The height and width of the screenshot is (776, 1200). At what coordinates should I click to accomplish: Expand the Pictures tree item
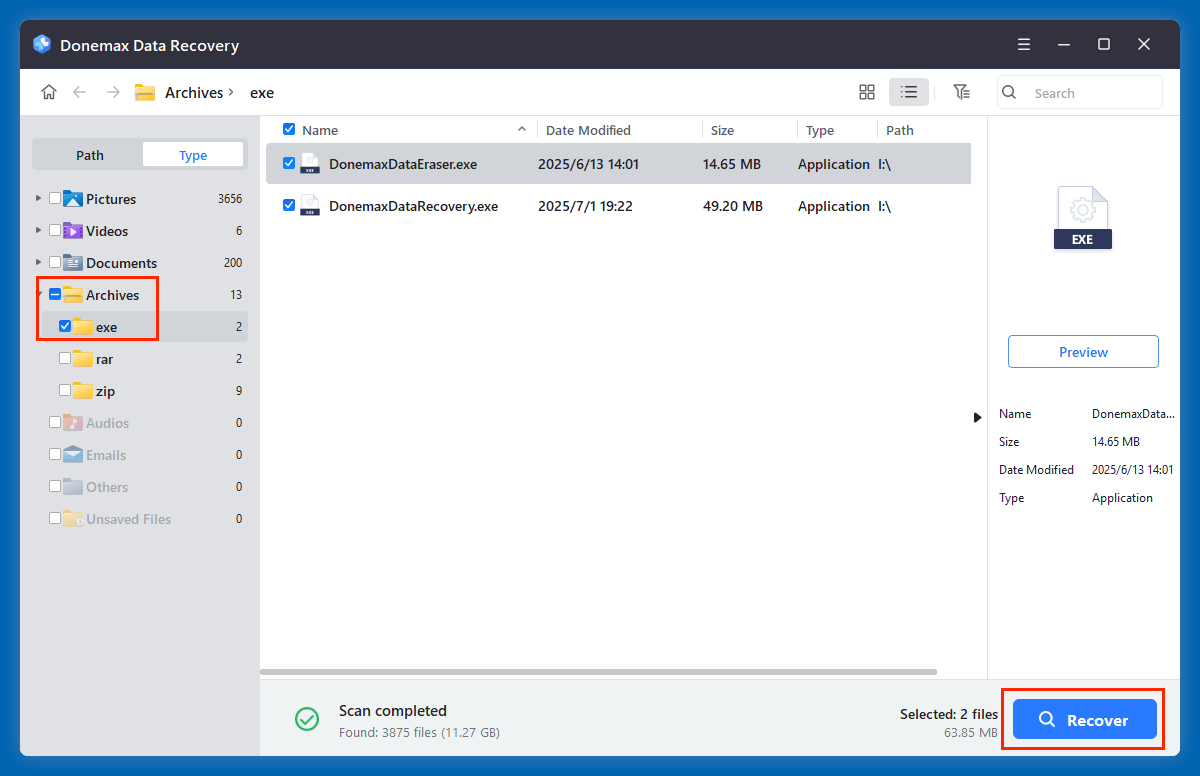tap(36, 198)
